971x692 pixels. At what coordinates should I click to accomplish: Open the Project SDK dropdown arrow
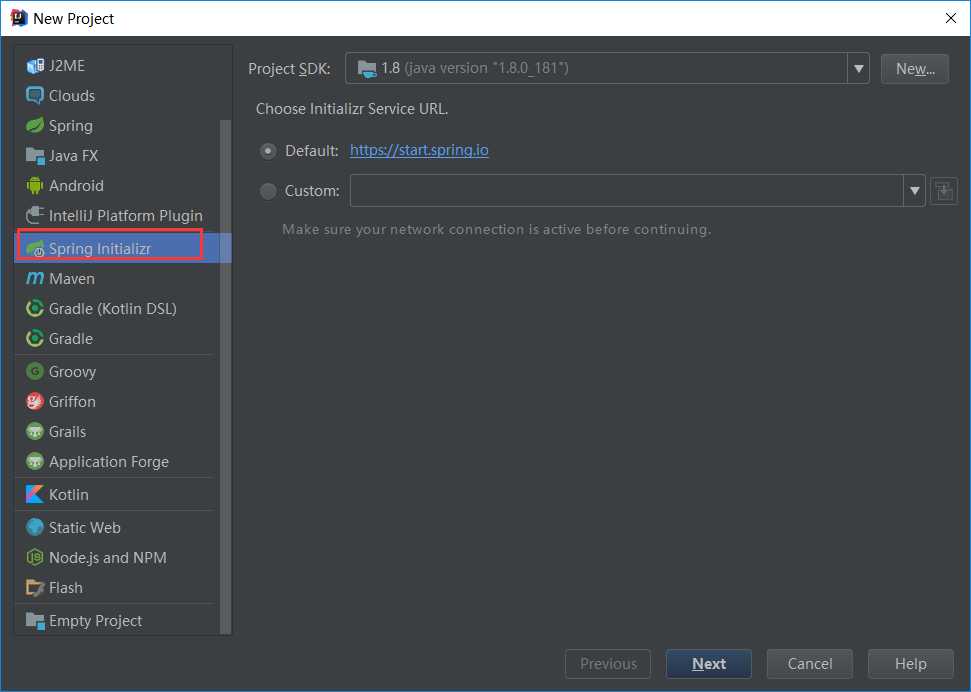[x=858, y=68]
